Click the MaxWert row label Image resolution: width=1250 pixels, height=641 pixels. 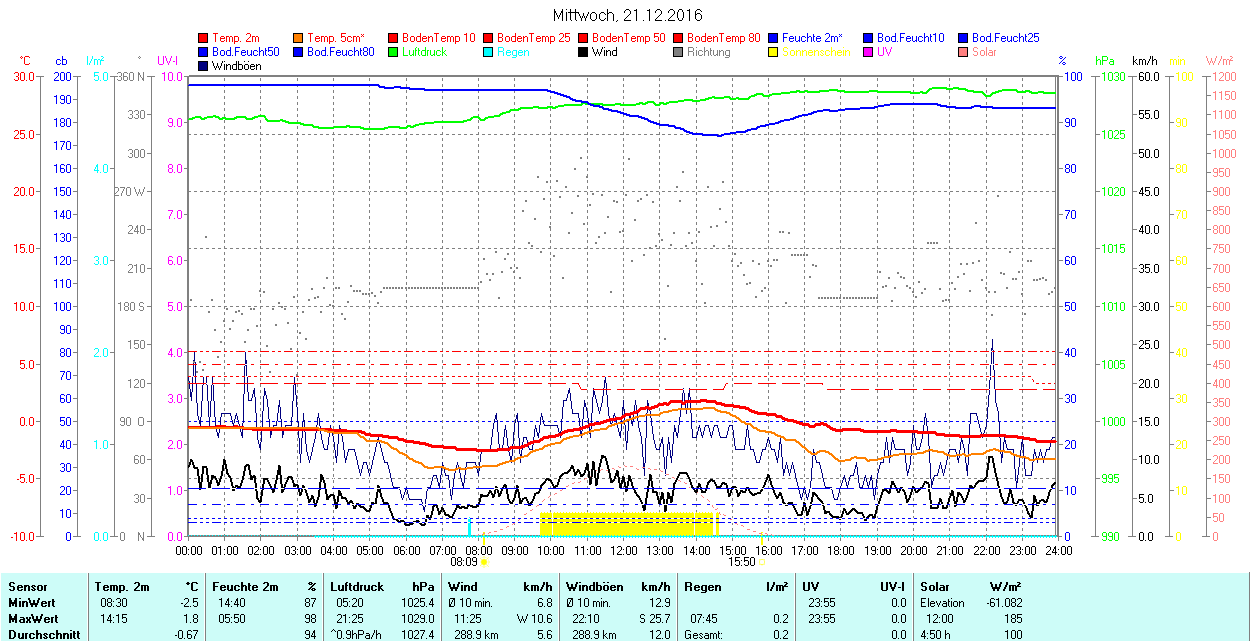coord(33,618)
